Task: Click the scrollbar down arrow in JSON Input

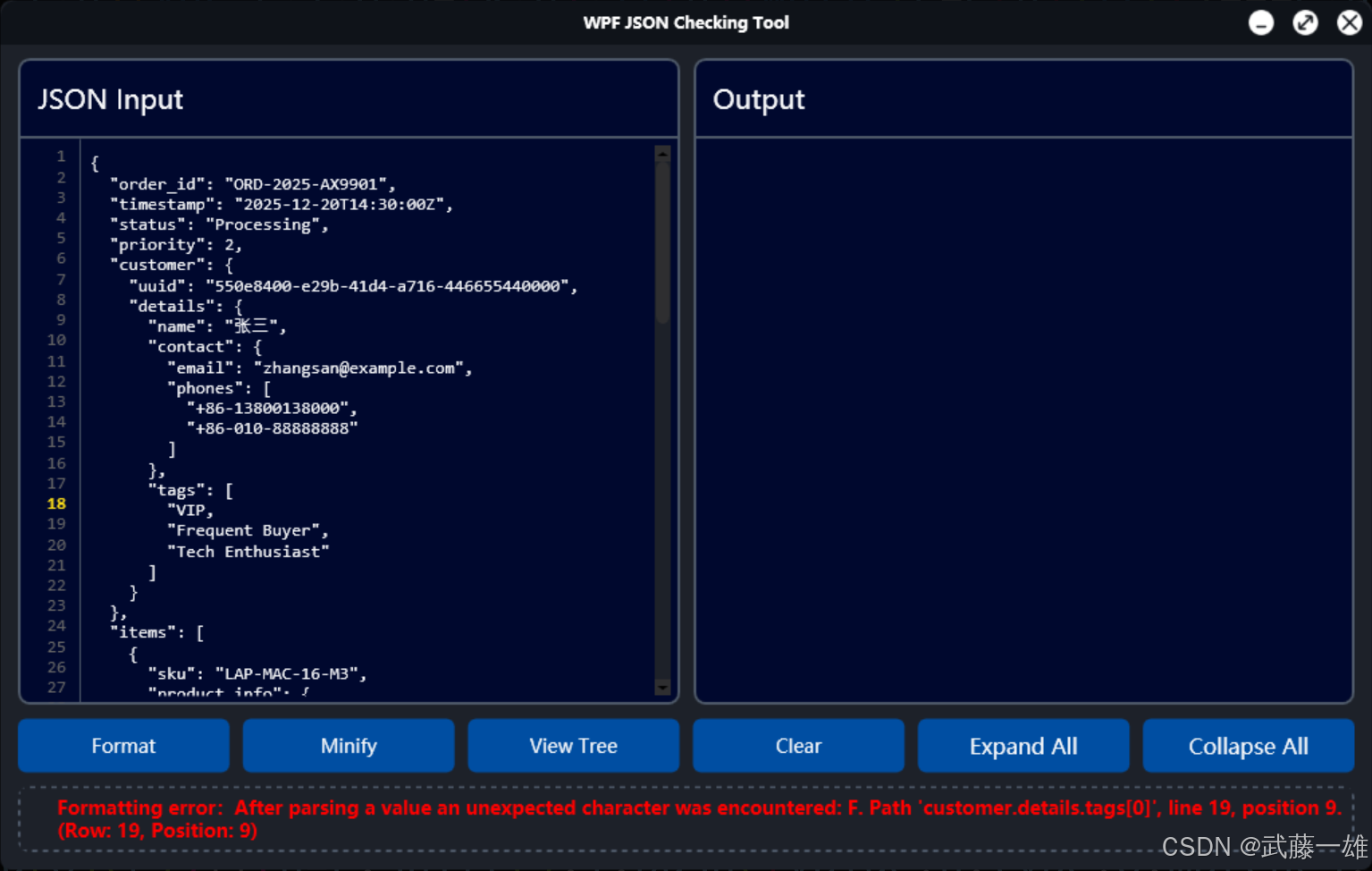Action: click(662, 688)
